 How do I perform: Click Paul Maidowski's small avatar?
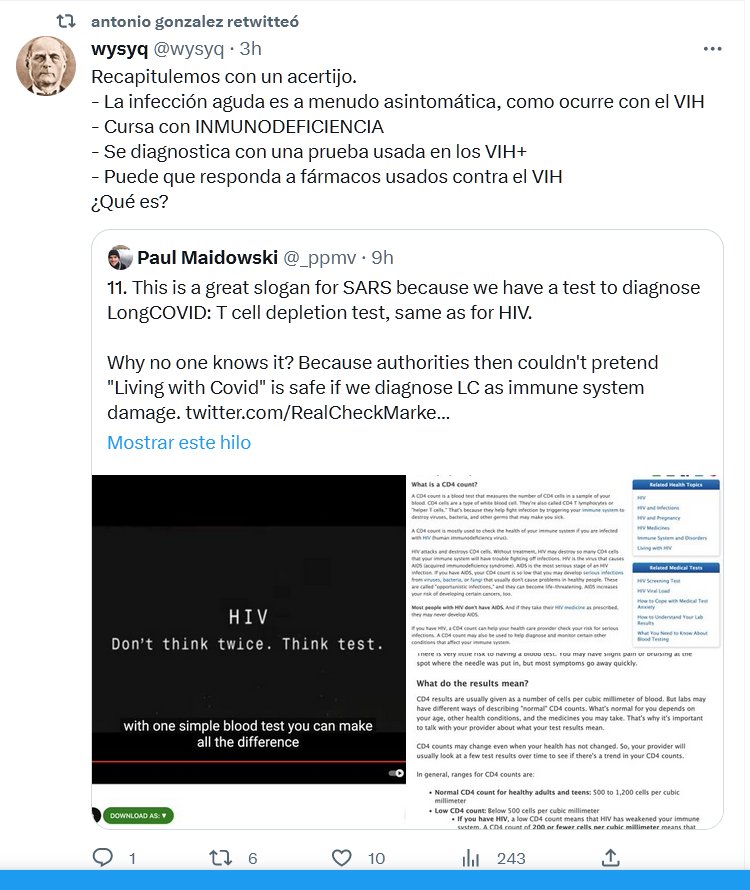point(121,258)
